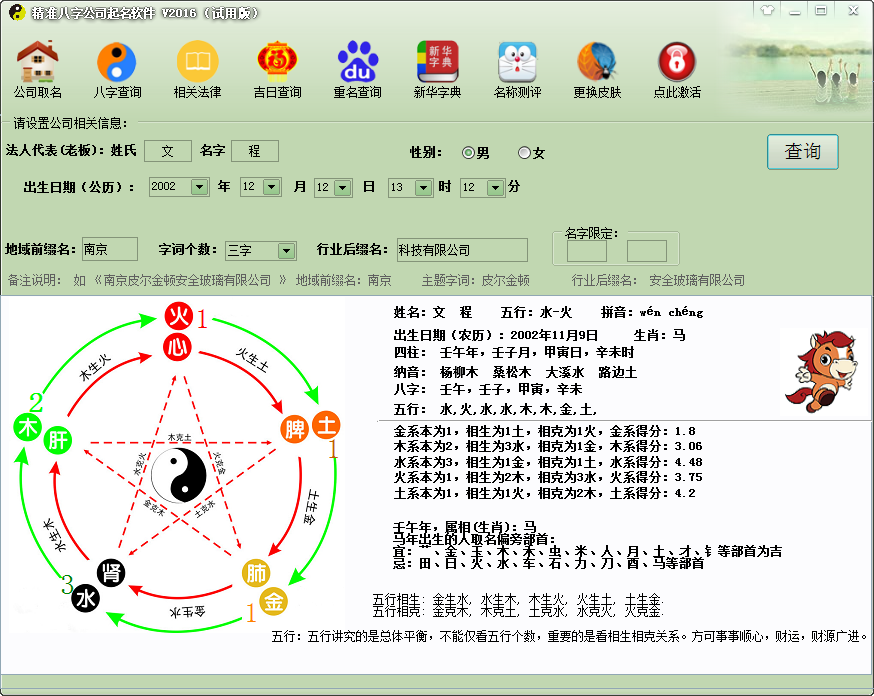Click the 姓氏 surname input field

(168, 151)
